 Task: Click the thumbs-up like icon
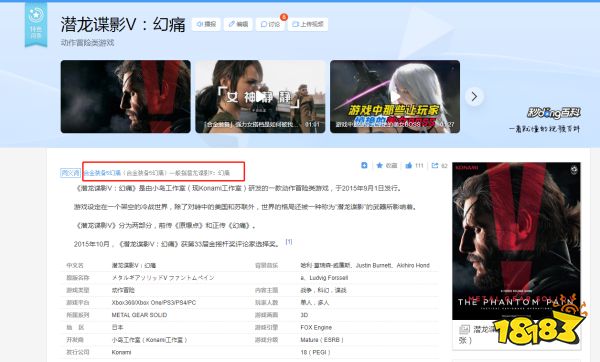coord(409,165)
